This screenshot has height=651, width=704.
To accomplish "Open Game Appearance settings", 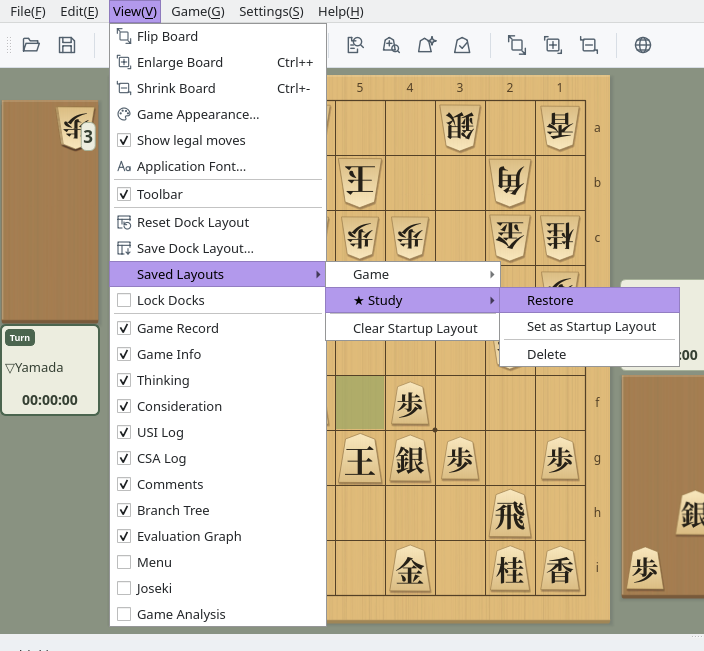I will coord(218,114).
